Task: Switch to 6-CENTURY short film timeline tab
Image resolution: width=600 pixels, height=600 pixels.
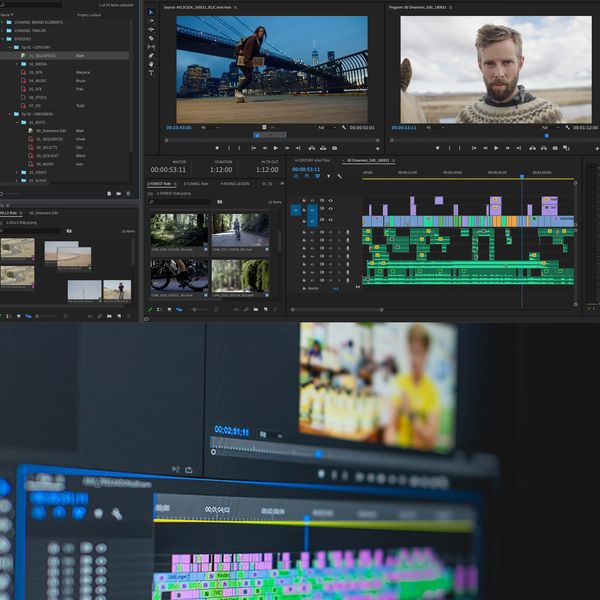Action: (x=312, y=160)
